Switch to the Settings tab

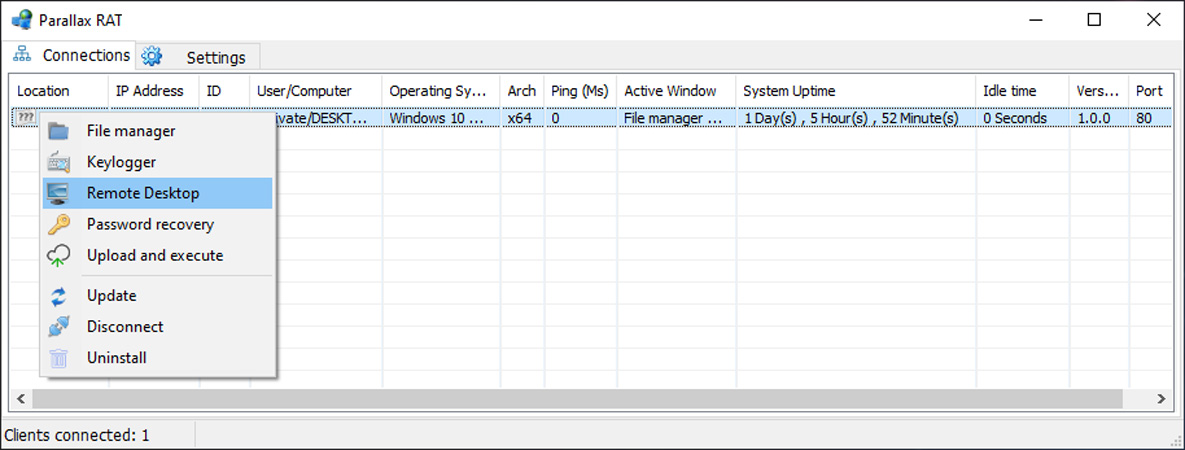(x=198, y=57)
